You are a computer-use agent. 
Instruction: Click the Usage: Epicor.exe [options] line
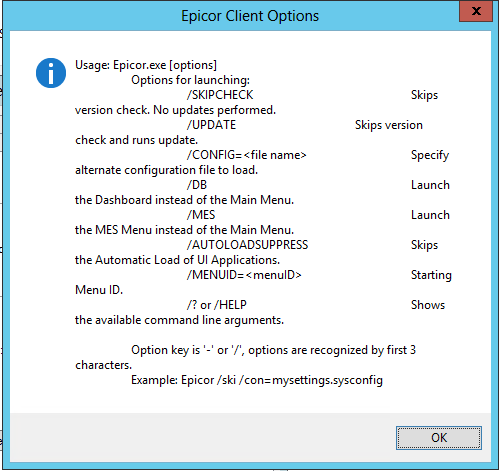[146, 65]
